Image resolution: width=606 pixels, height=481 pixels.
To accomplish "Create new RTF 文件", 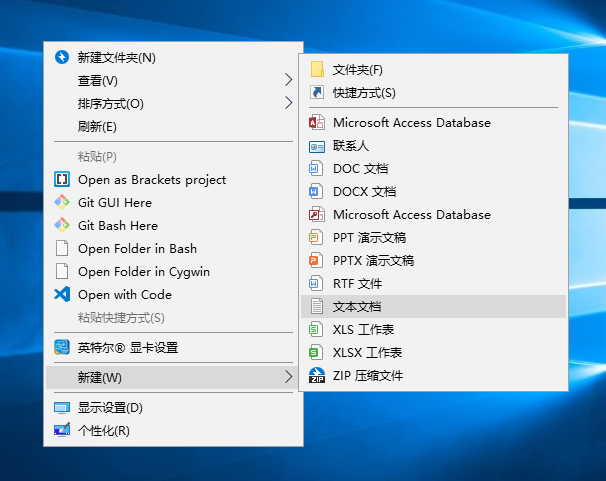I will coord(357,284).
